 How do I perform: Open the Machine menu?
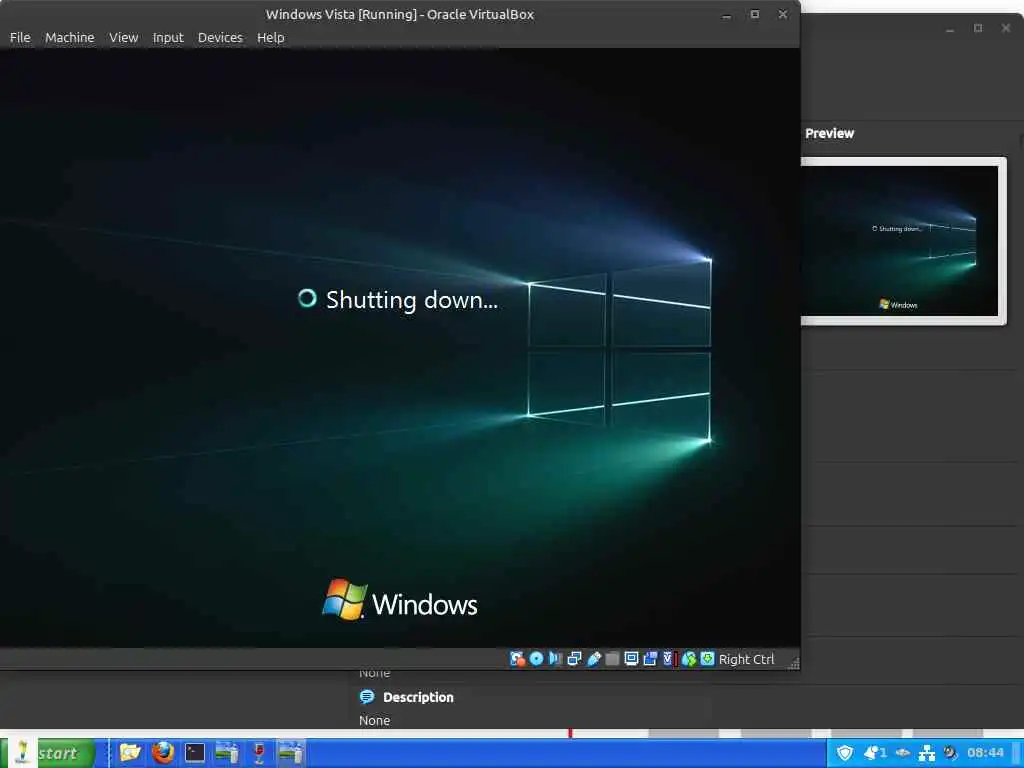point(69,38)
